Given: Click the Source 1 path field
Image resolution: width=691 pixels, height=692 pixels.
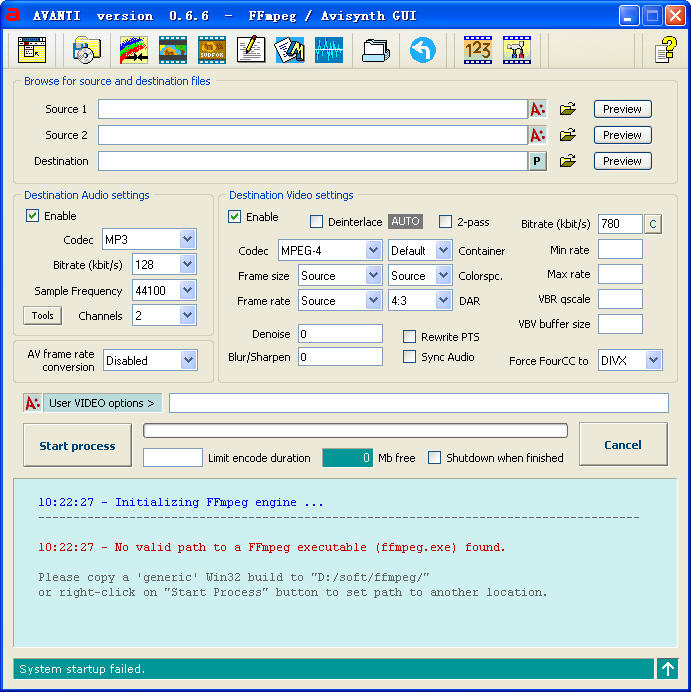Looking at the screenshot, I should pos(313,109).
